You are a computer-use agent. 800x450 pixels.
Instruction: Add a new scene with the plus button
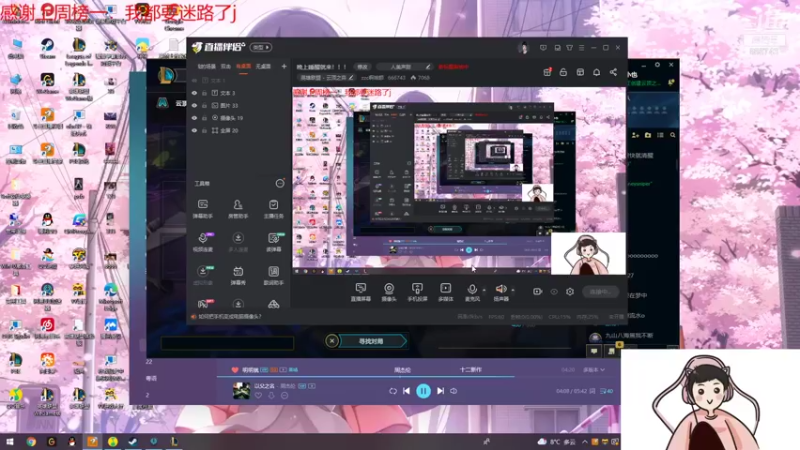[284, 66]
